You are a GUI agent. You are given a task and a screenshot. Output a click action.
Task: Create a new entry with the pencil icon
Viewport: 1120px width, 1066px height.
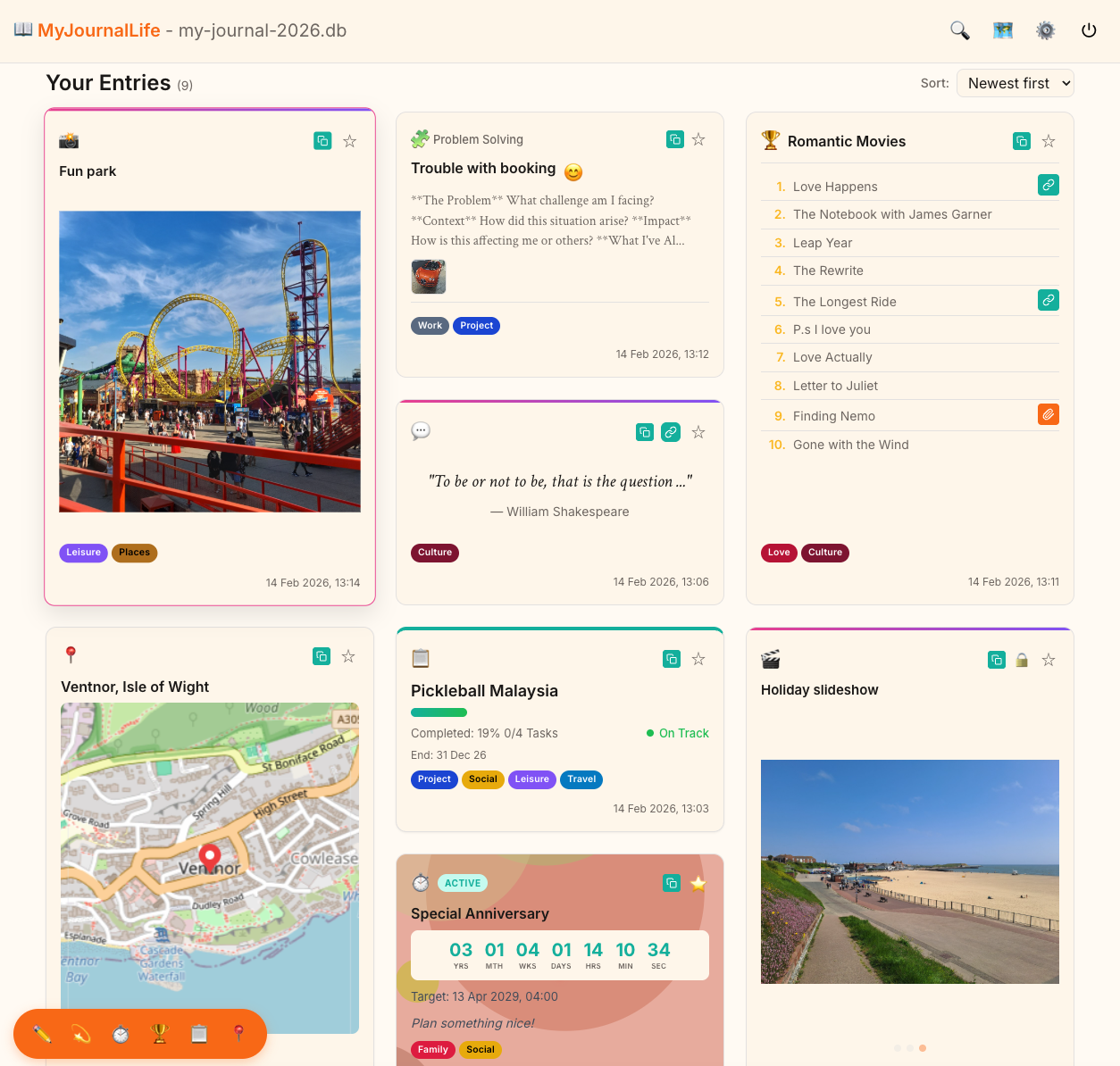(40, 1034)
